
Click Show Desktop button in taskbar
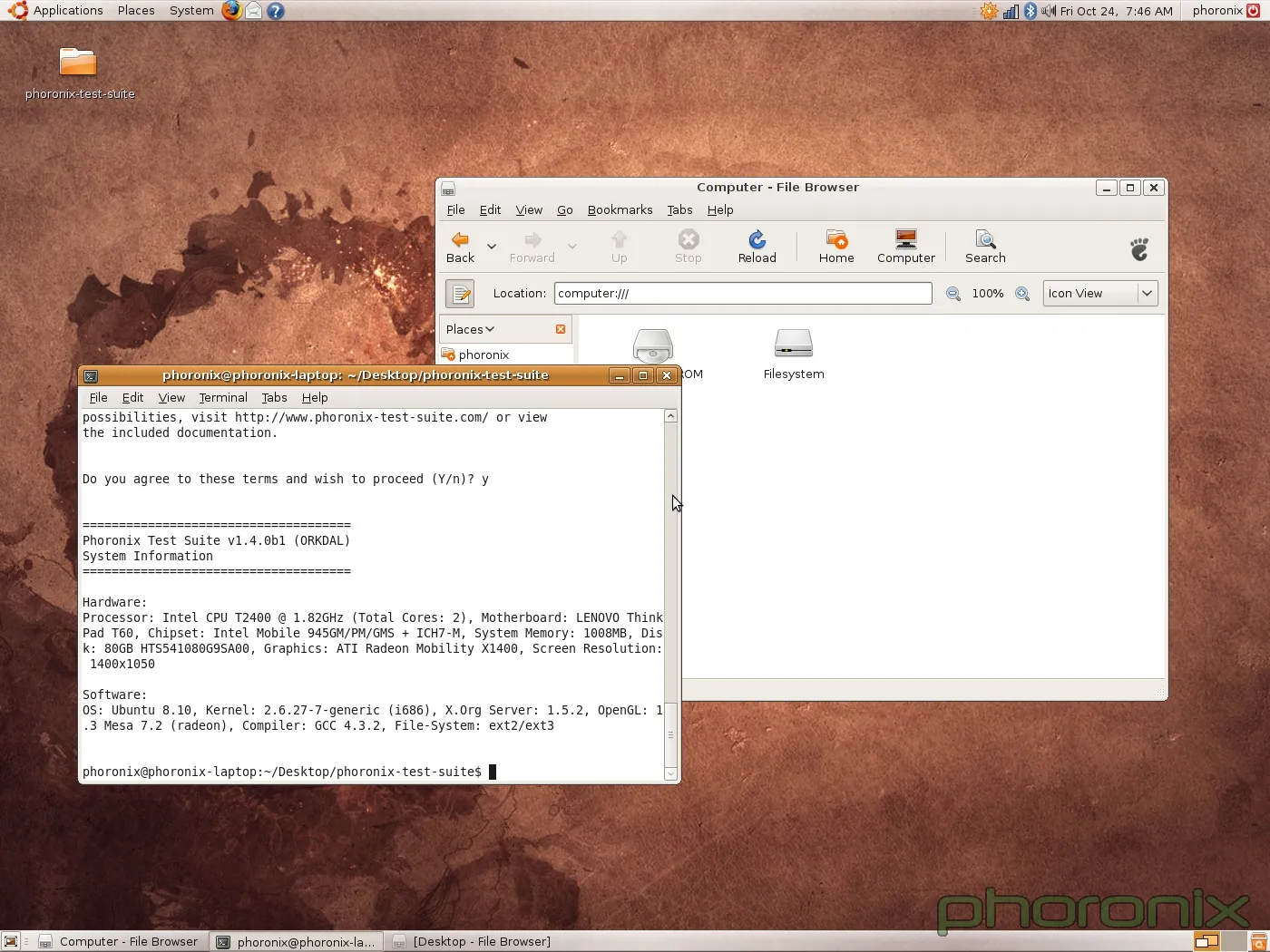coord(11,941)
